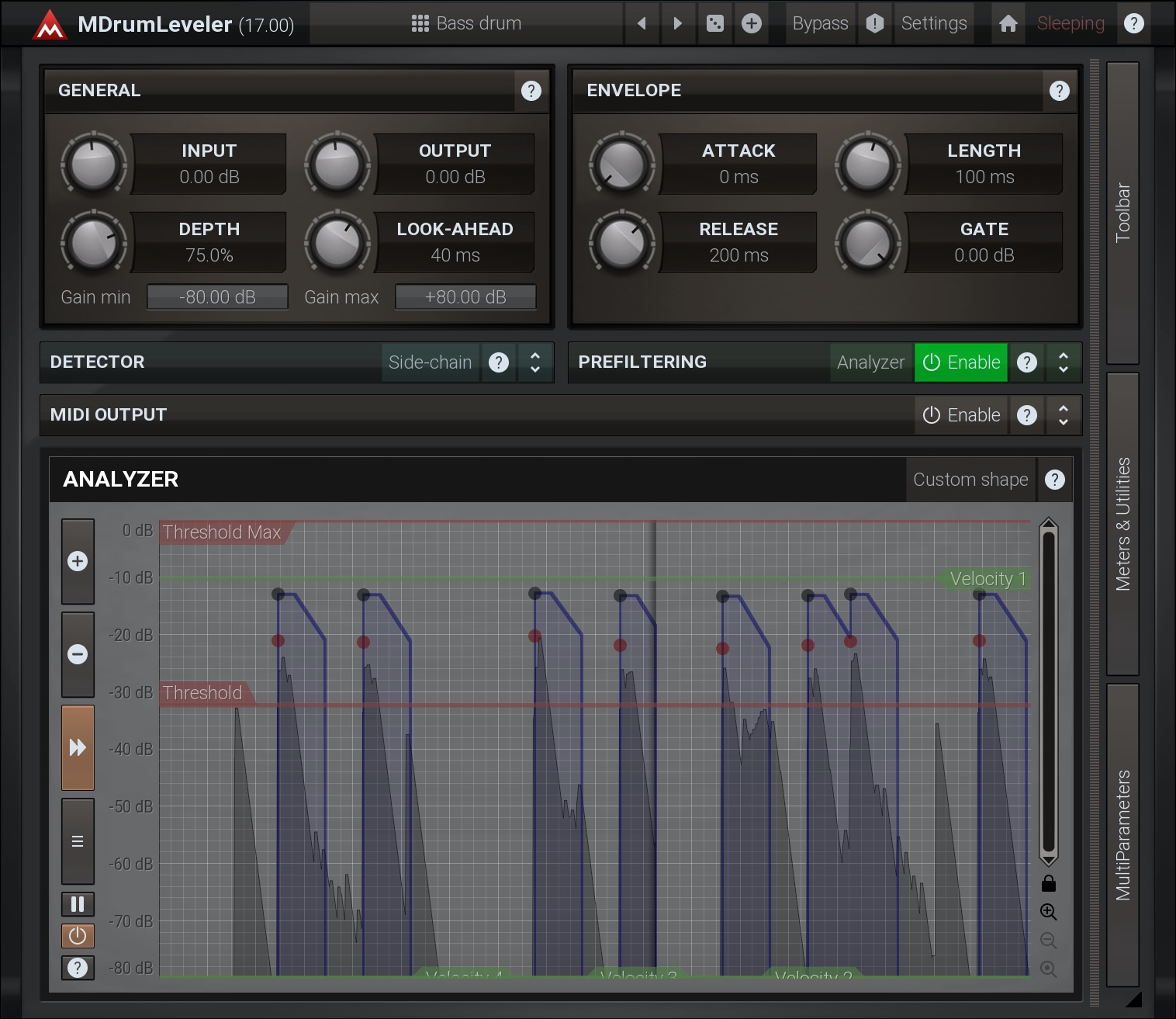Click the randomize dice icon

pyautogui.click(x=714, y=23)
